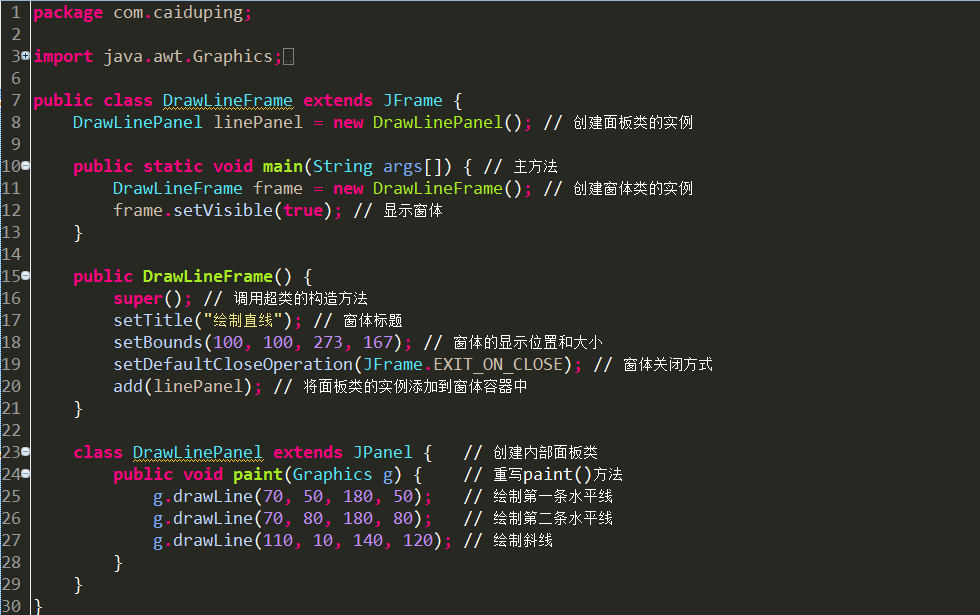Collapse the DrawLineFrame constructor fold marker
The height and width of the screenshot is (615, 980).
tap(26, 276)
